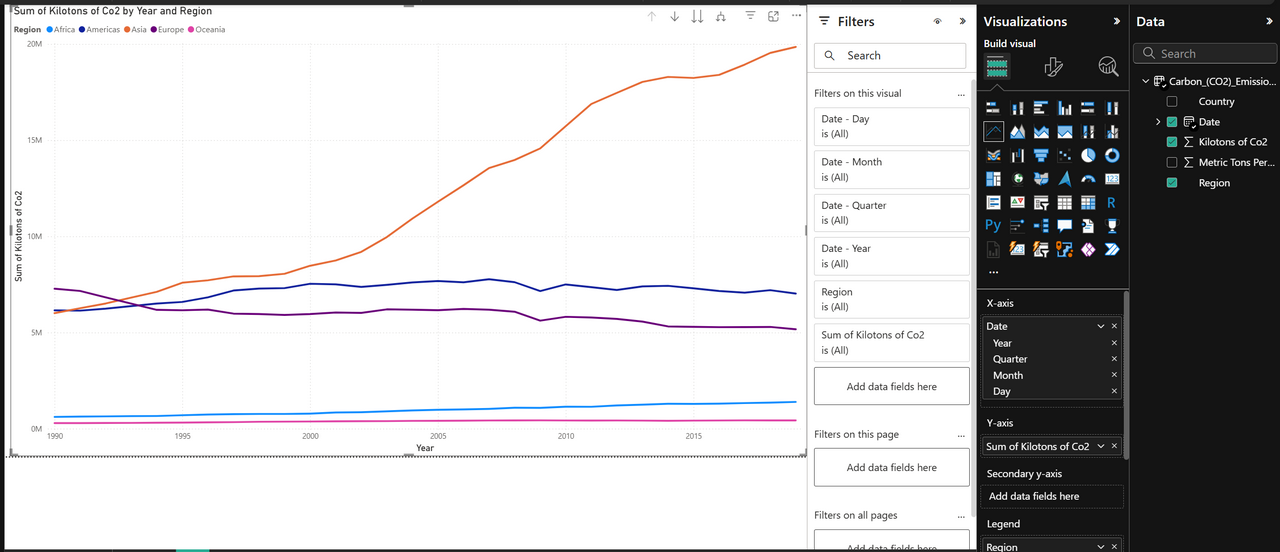Collapse the Data pane
The height and width of the screenshot is (552, 1280).
pos(1269,21)
